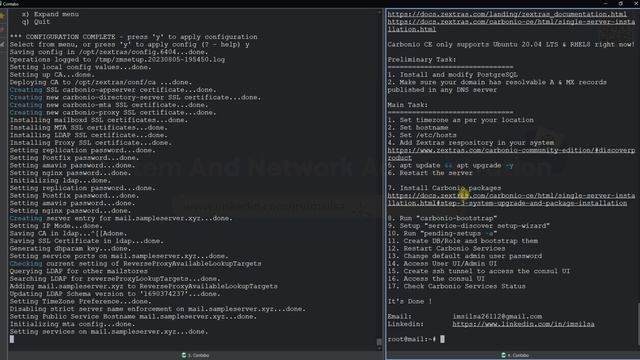Screen dimensions: 640x360
Task: Open the zextras_documentation.html link
Action: coord(507,14)
